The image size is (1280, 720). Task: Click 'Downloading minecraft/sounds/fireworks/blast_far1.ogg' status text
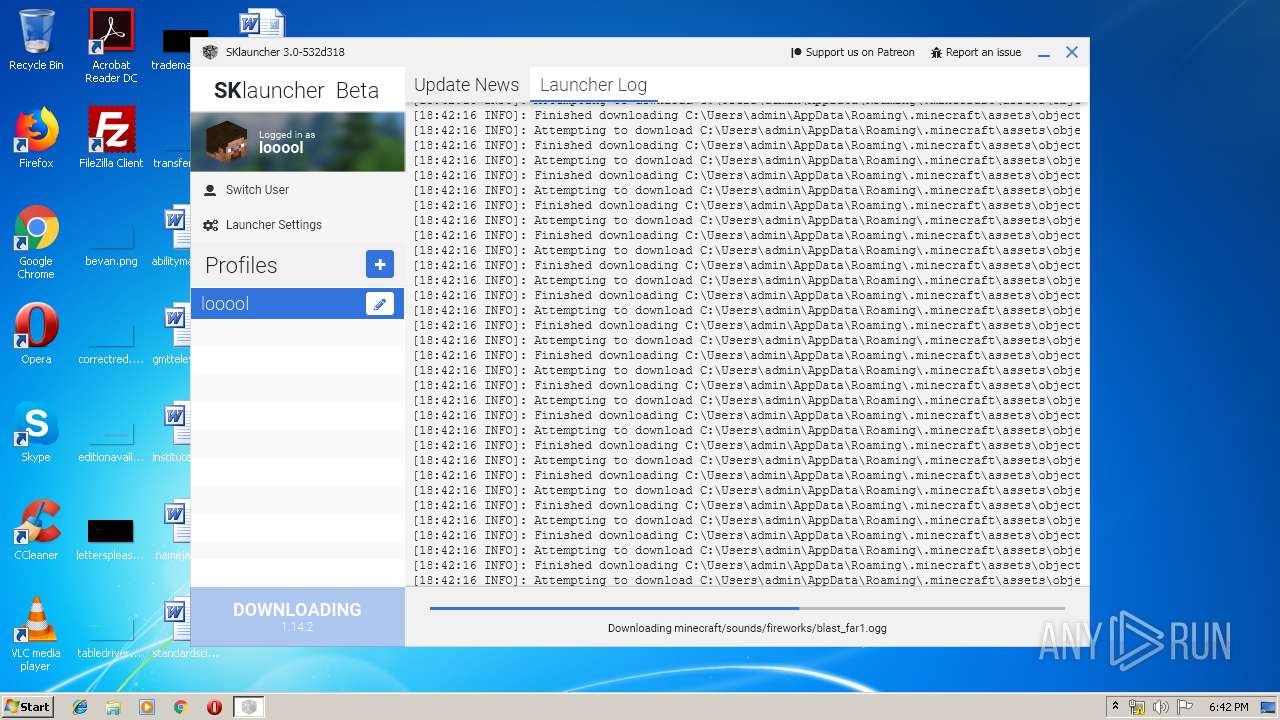point(747,628)
